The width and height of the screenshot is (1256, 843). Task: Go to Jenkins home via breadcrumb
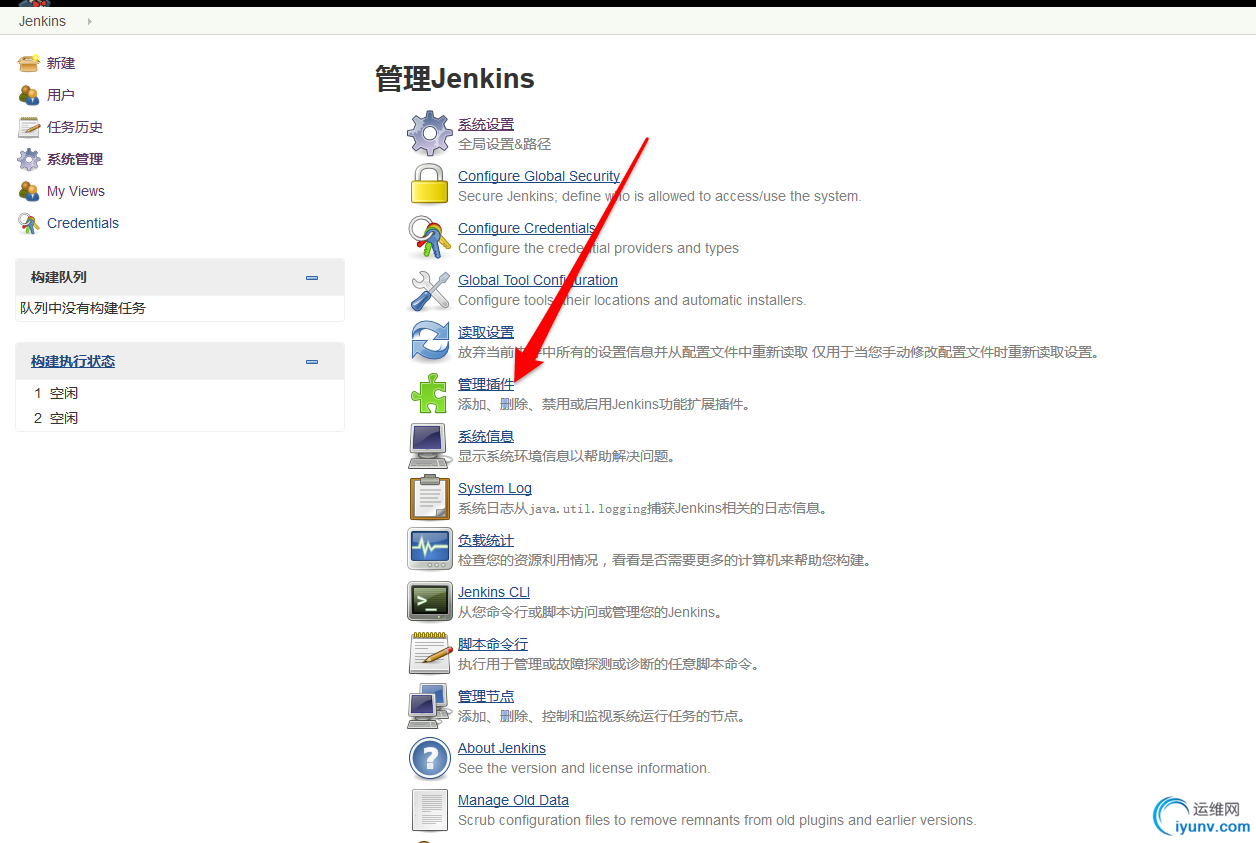[x=42, y=21]
